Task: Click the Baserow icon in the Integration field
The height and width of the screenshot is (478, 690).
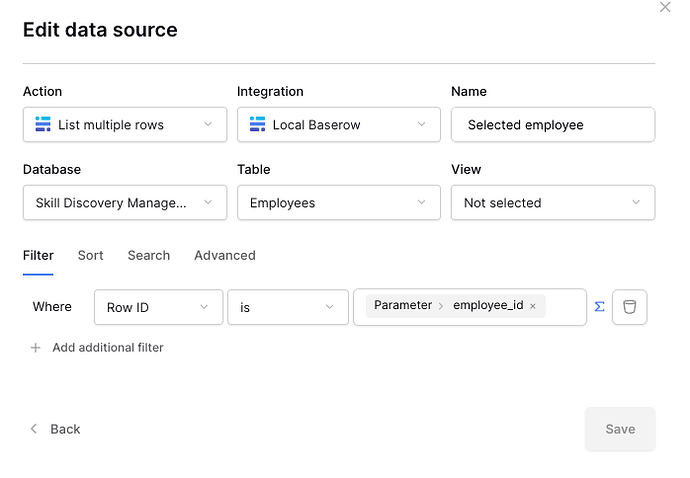Action: [257, 125]
